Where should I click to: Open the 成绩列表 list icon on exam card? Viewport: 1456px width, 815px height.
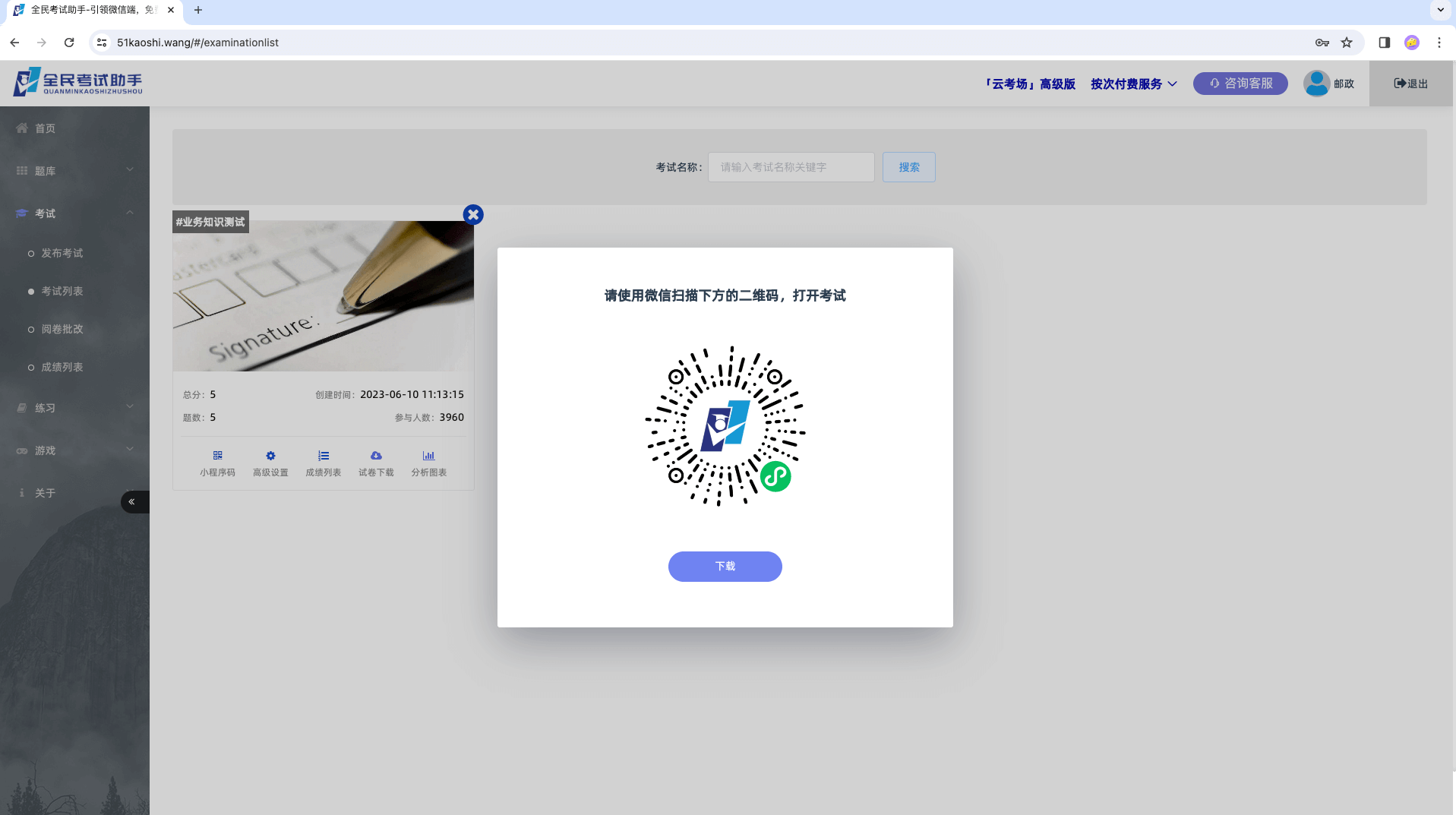(x=324, y=456)
